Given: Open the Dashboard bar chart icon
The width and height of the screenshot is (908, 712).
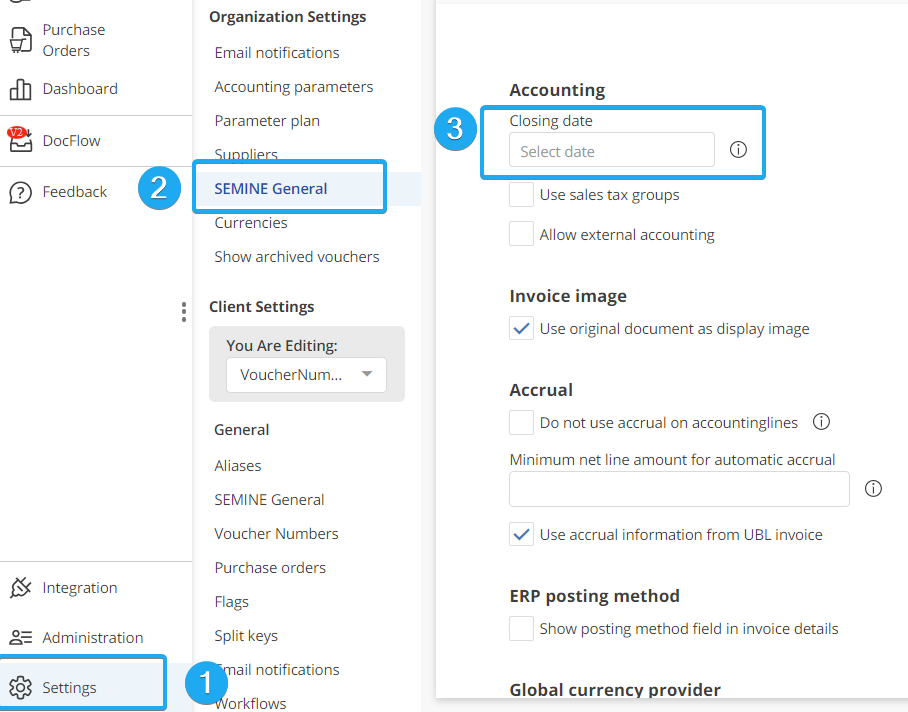Looking at the screenshot, I should point(20,89).
